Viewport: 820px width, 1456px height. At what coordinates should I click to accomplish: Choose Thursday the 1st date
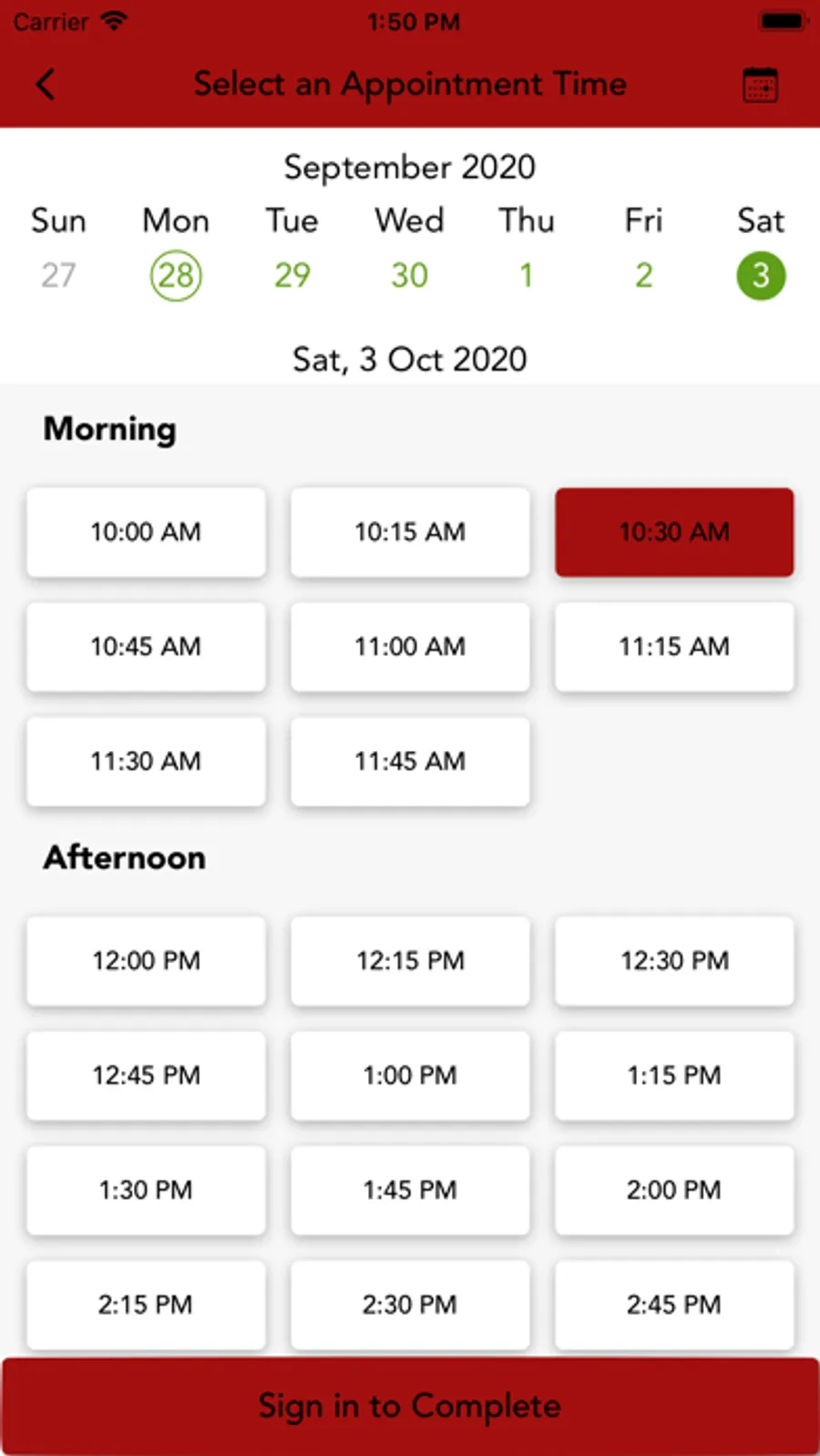pos(526,275)
